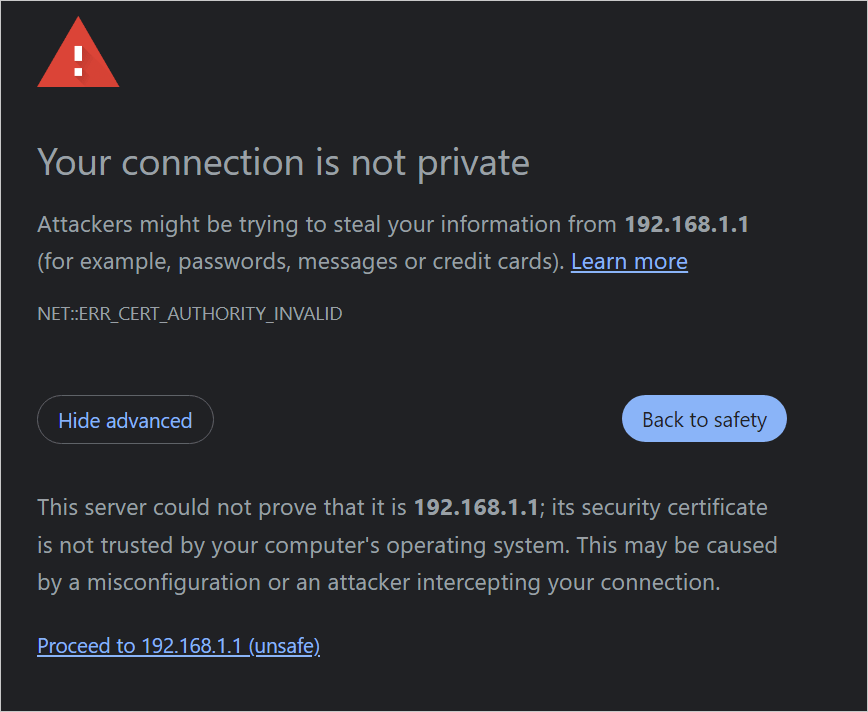Click the "Your connection is not private" heading
The image size is (868, 712).
coord(283,162)
